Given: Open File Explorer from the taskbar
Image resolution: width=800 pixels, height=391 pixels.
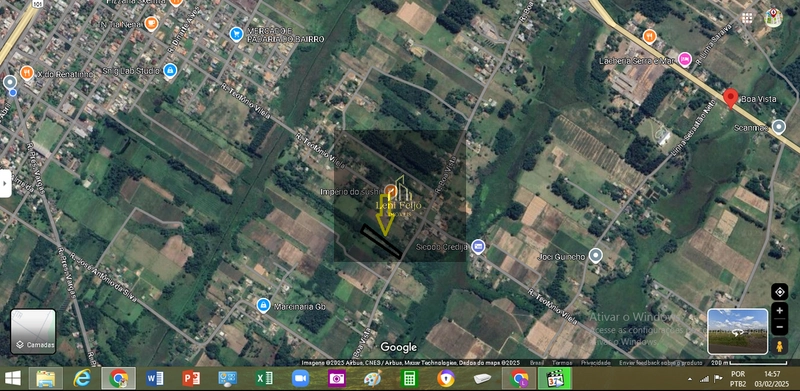Looking at the screenshot, I should [46, 379].
